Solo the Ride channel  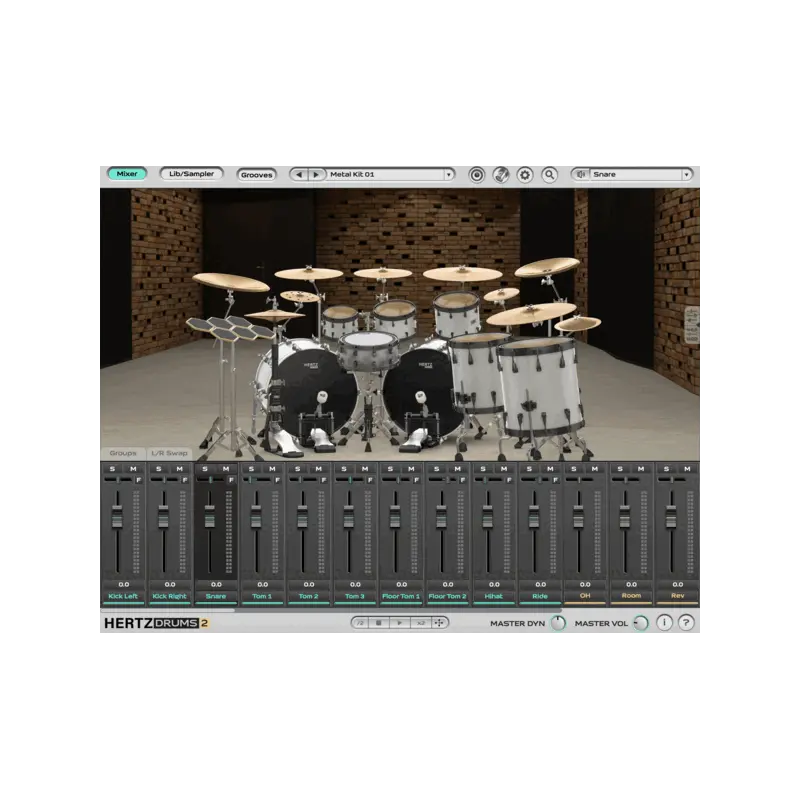click(x=529, y=469)
